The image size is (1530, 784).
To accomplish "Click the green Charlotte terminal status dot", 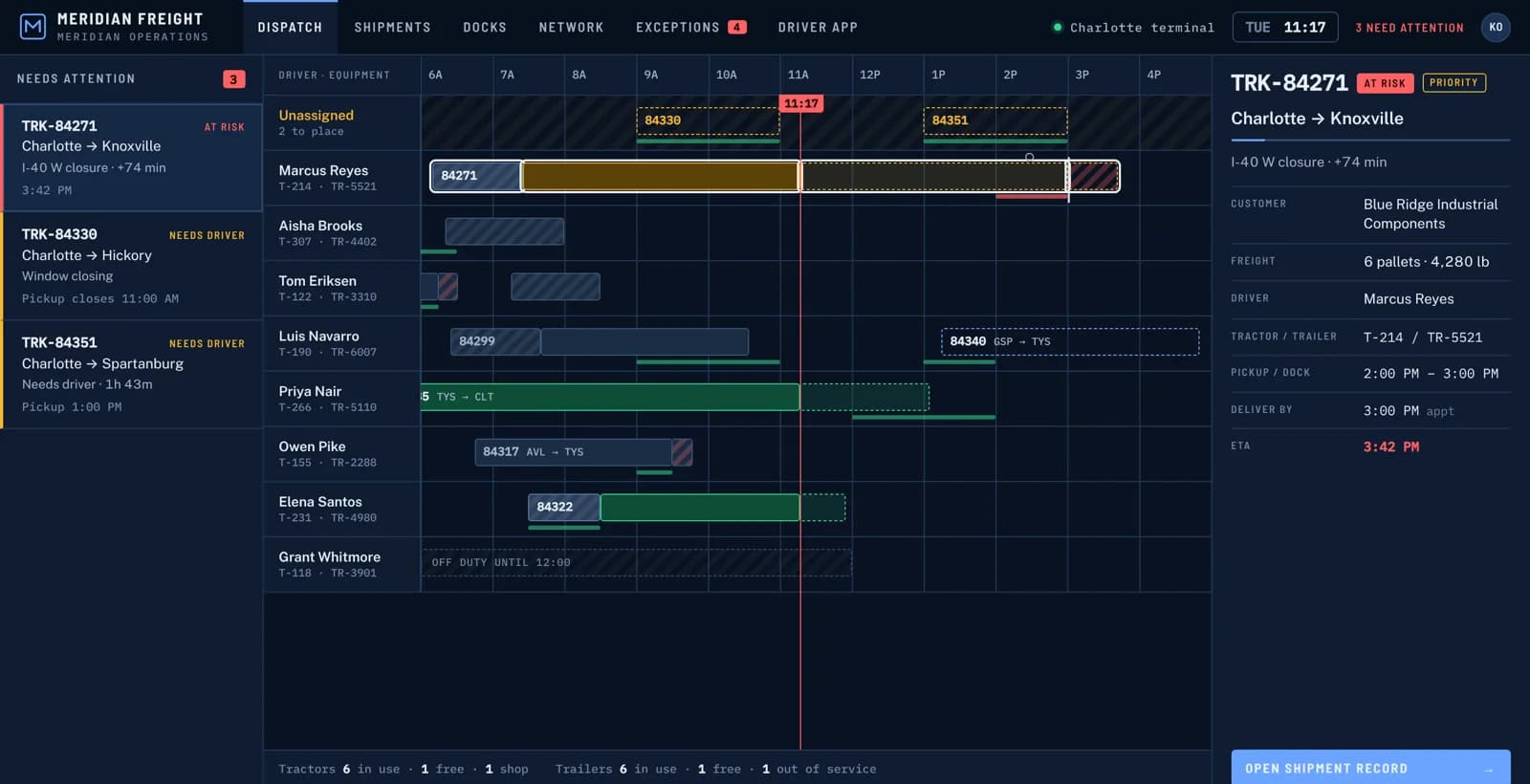I will click(x=1057, y=27).
